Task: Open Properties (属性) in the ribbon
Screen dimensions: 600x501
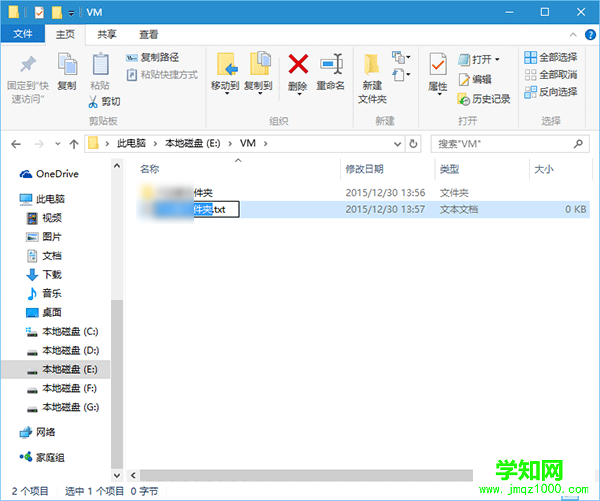Action: (x=438, y=73)
